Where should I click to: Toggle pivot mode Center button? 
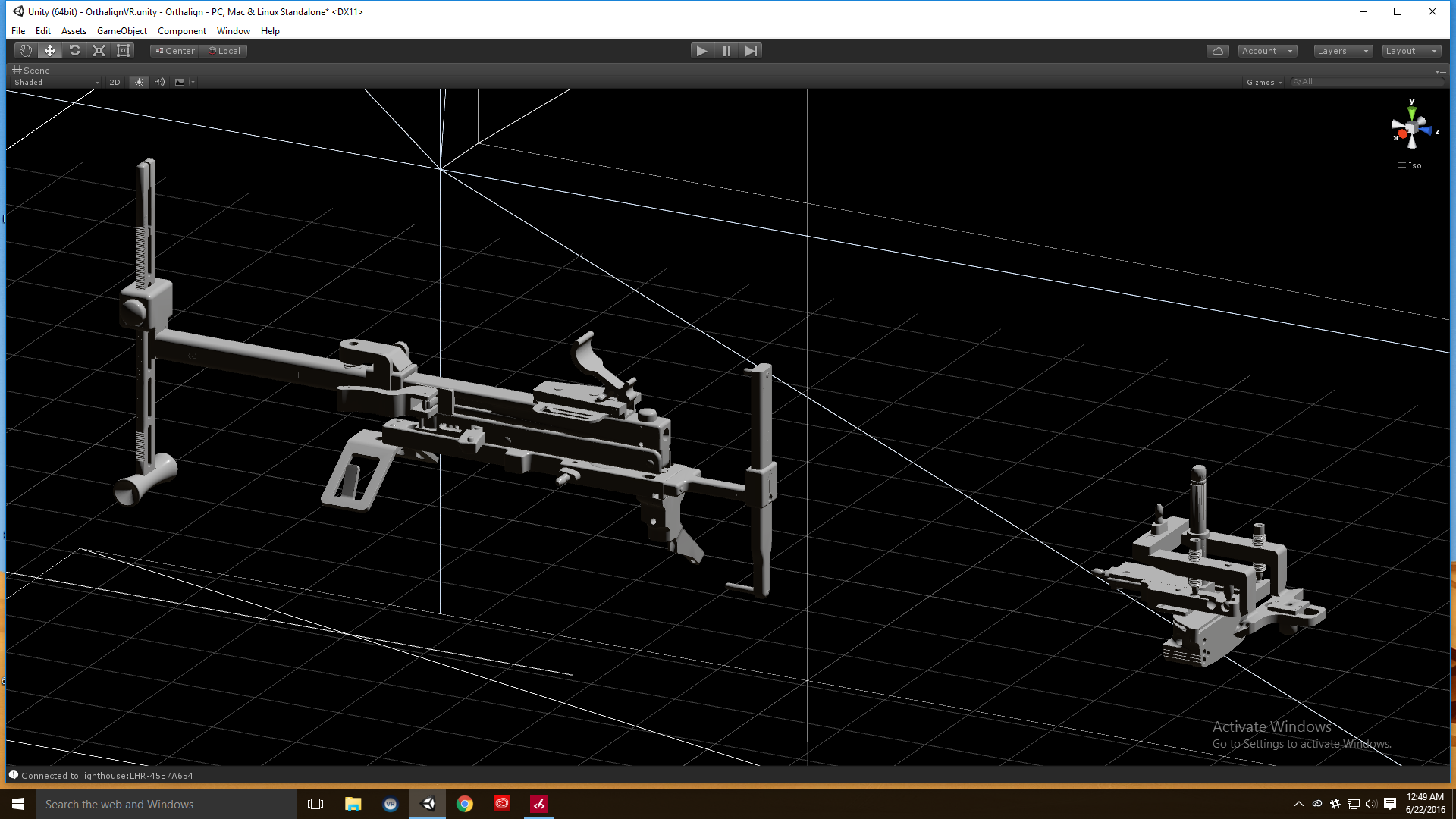[x=175, y=51]
